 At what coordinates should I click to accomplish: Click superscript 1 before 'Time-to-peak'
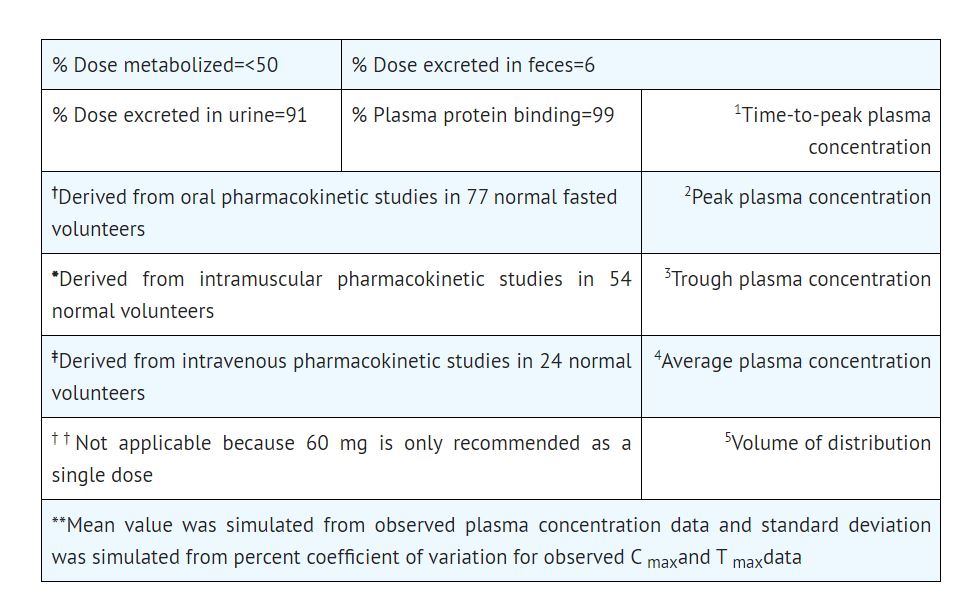[x=737, y=109]
